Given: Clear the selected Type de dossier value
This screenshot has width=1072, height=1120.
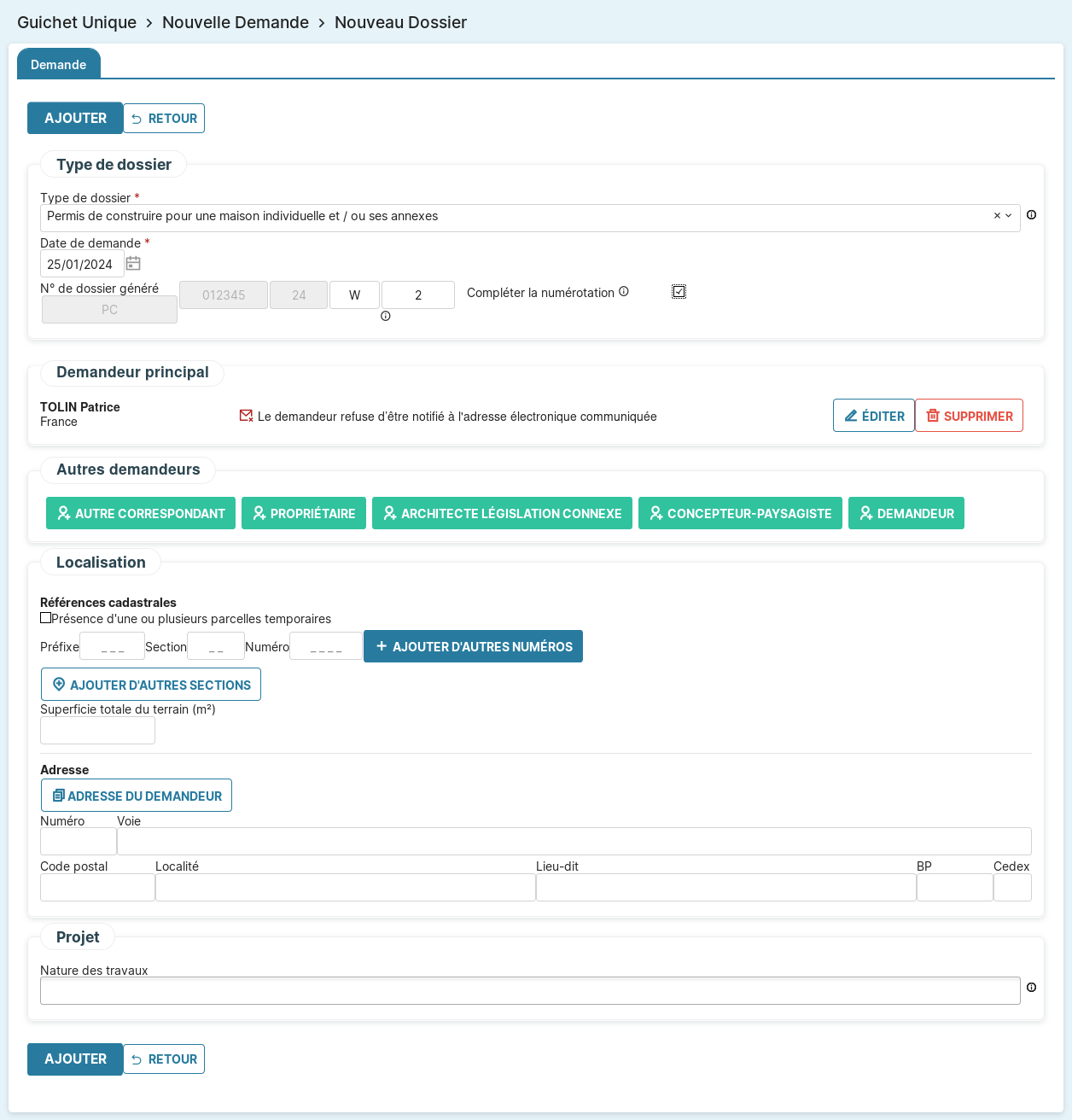Looking at the screenshot, I should click(x=996, y=216).
